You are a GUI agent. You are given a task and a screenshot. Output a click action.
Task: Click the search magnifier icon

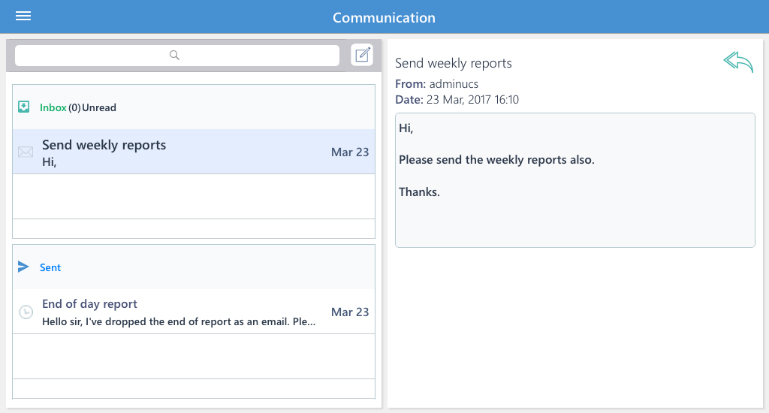(x=174, y=55)
